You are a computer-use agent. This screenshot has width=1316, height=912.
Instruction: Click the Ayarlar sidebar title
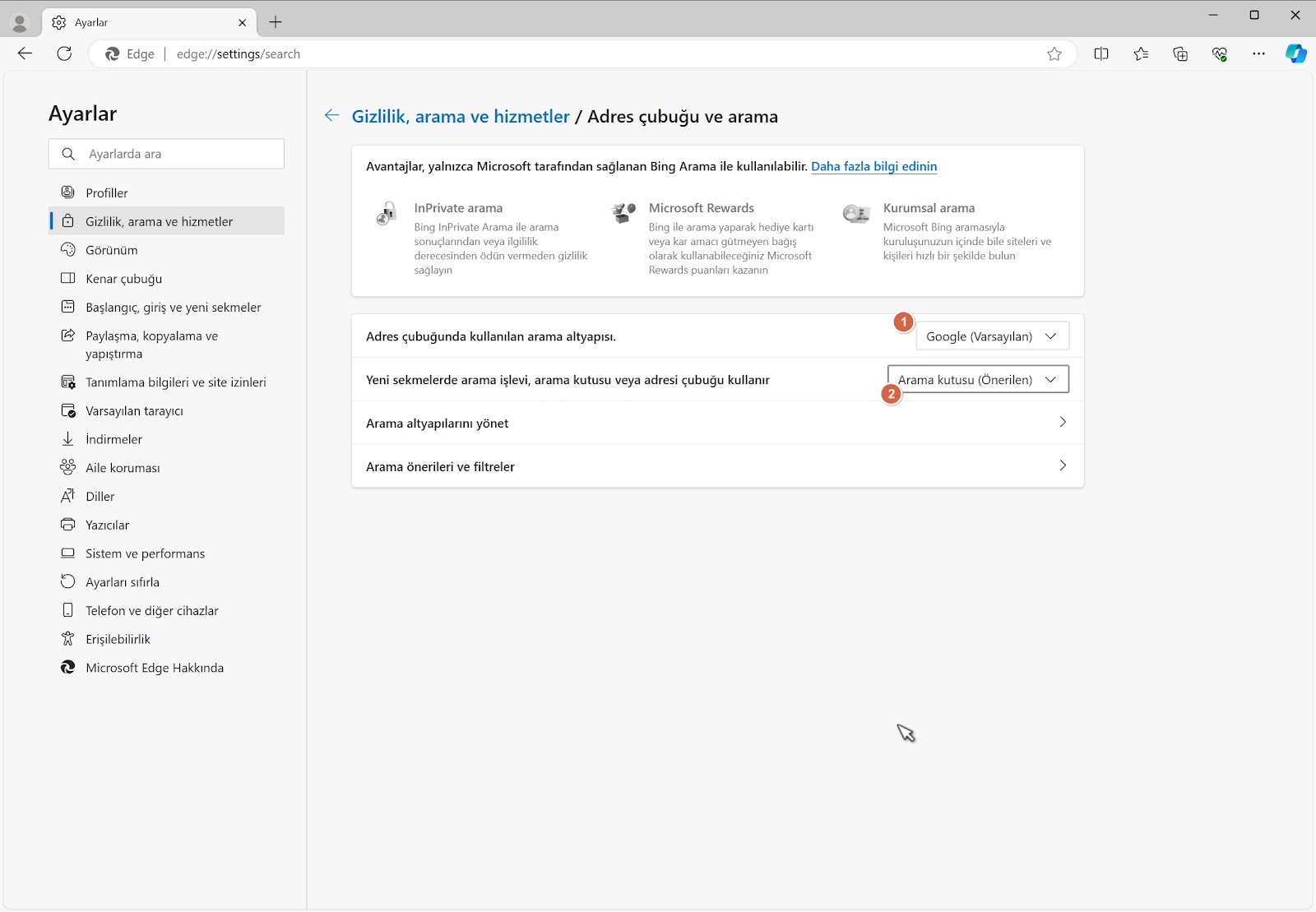[82, 113]
